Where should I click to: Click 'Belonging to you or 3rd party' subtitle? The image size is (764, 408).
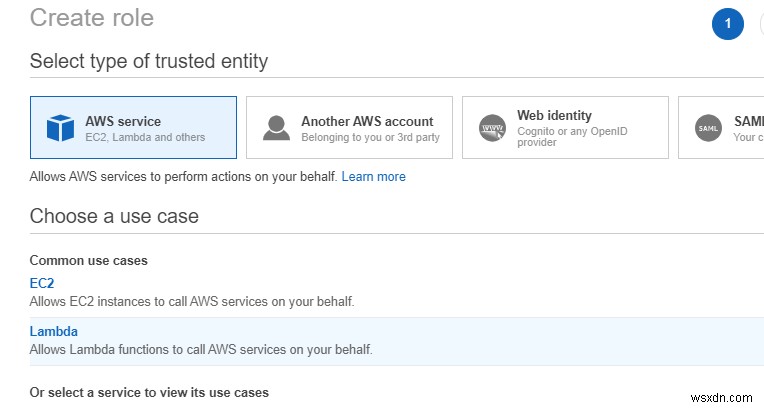pos(370,137)
